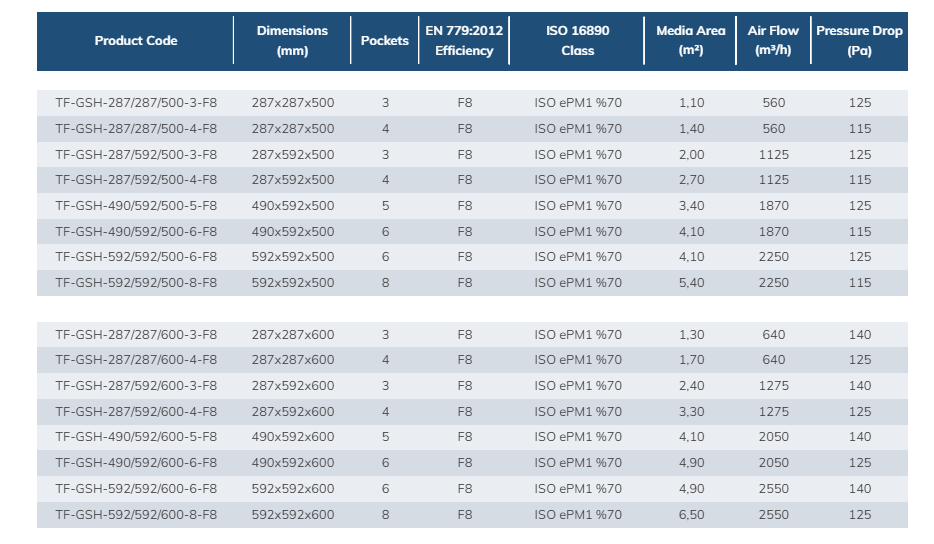Click the media area value 6,50

[691, 515]
